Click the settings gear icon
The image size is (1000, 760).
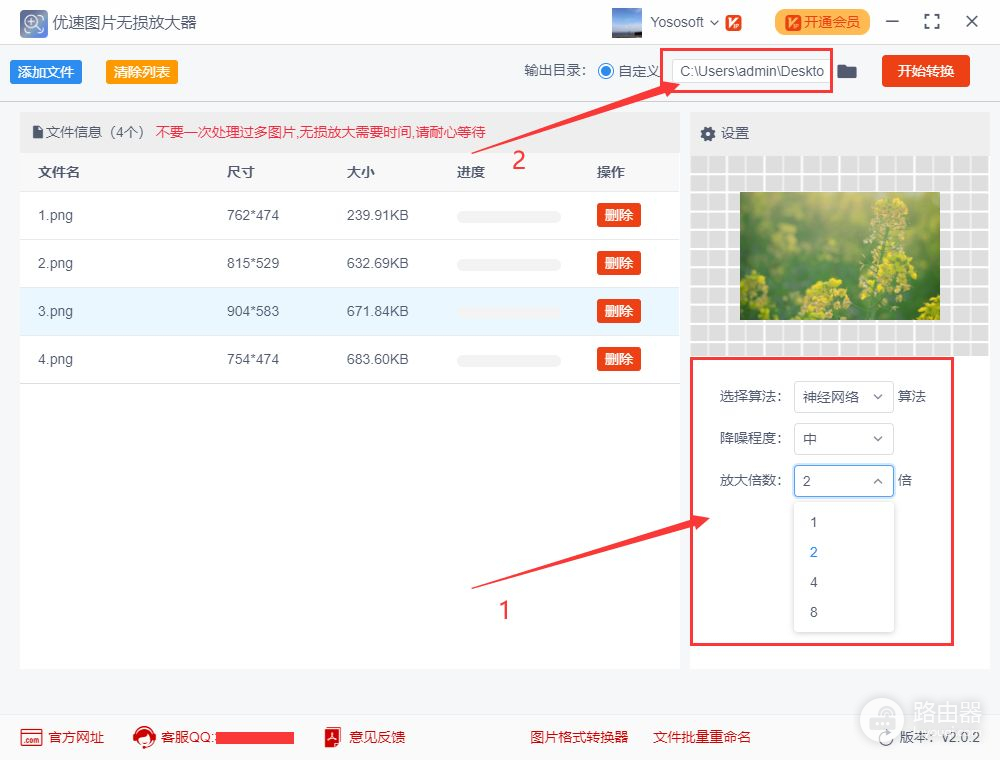(x=708, y=133)
